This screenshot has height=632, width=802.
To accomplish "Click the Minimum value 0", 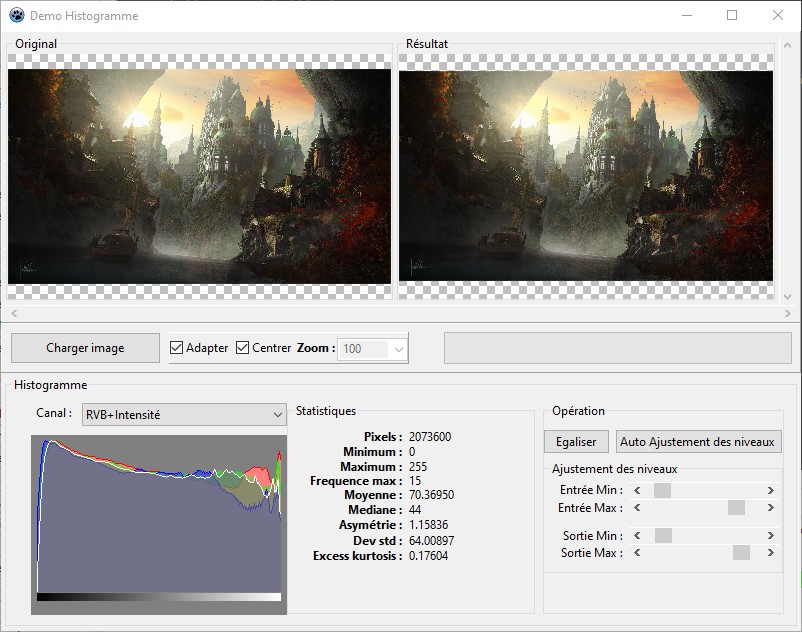I will [412, 452].
